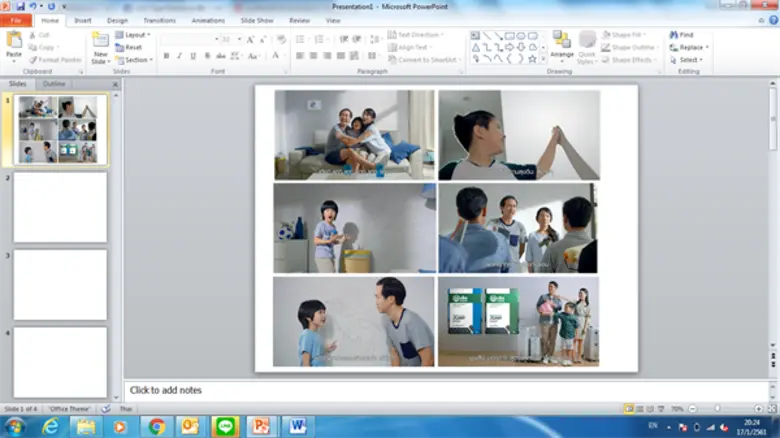
Task: Toggle Bold formatting
Action: [165, 56]
